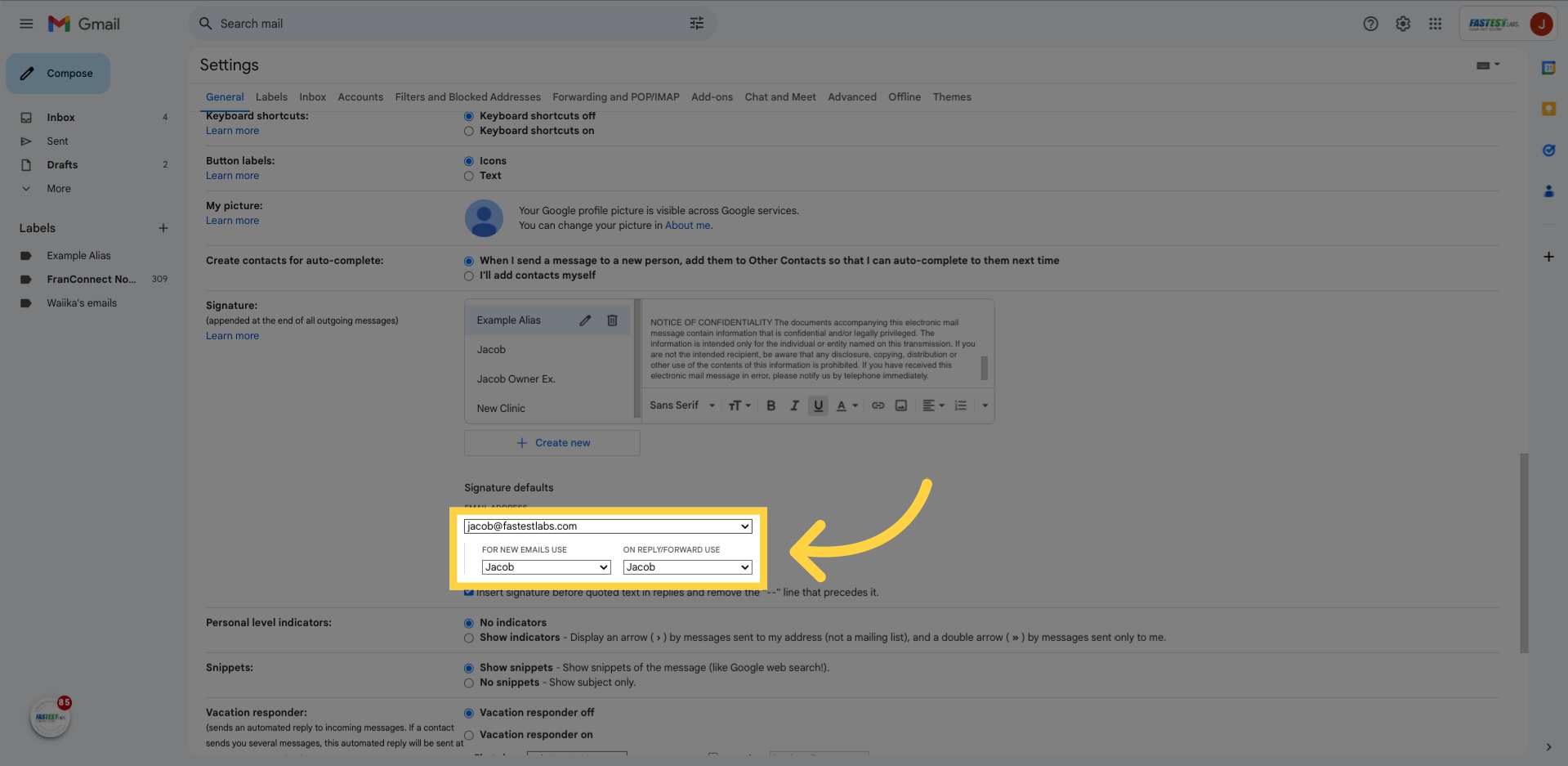Open Contacts side panel icon
1568x766 pixels.
[1548, 191]
